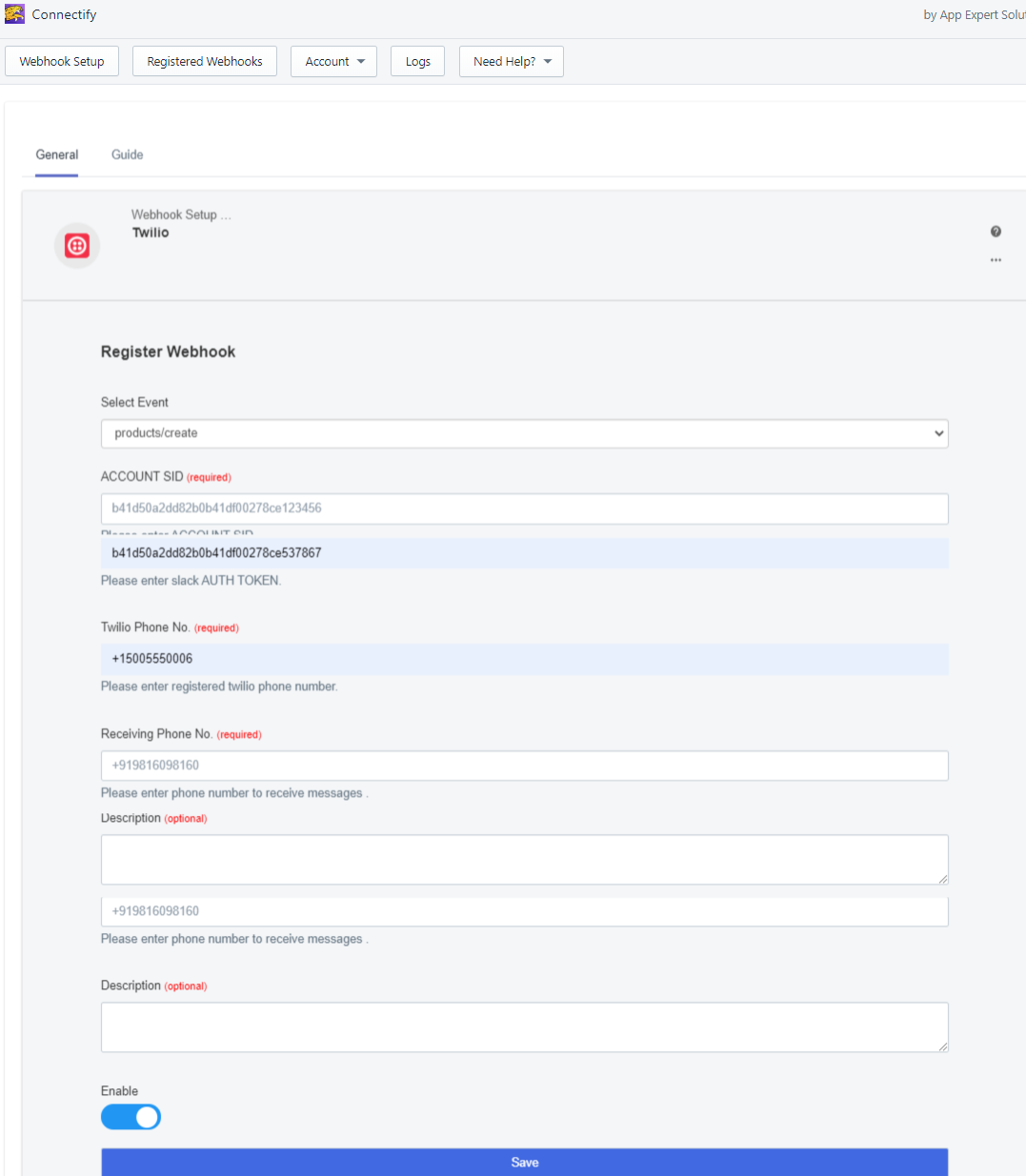View Registered Webhooks
This screenshot has width=1026, height=1176.
pyautogui.click(x=205, y=62)
